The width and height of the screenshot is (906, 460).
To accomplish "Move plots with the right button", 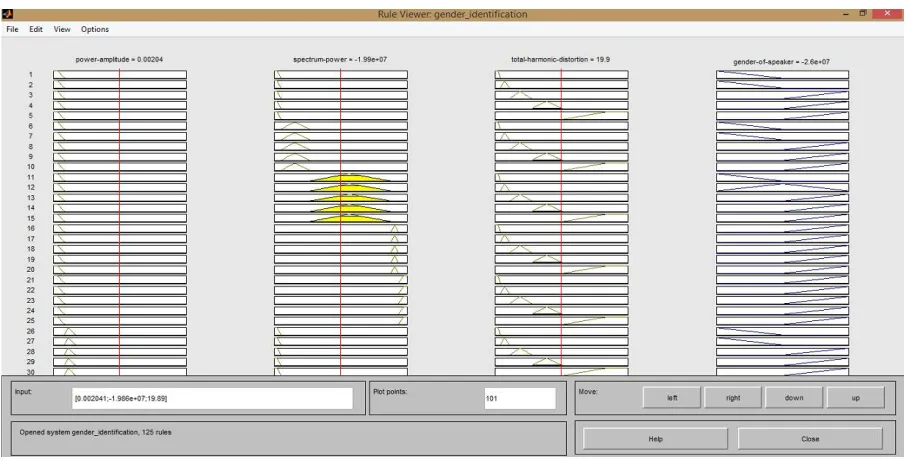I will [x=733, y=398].
